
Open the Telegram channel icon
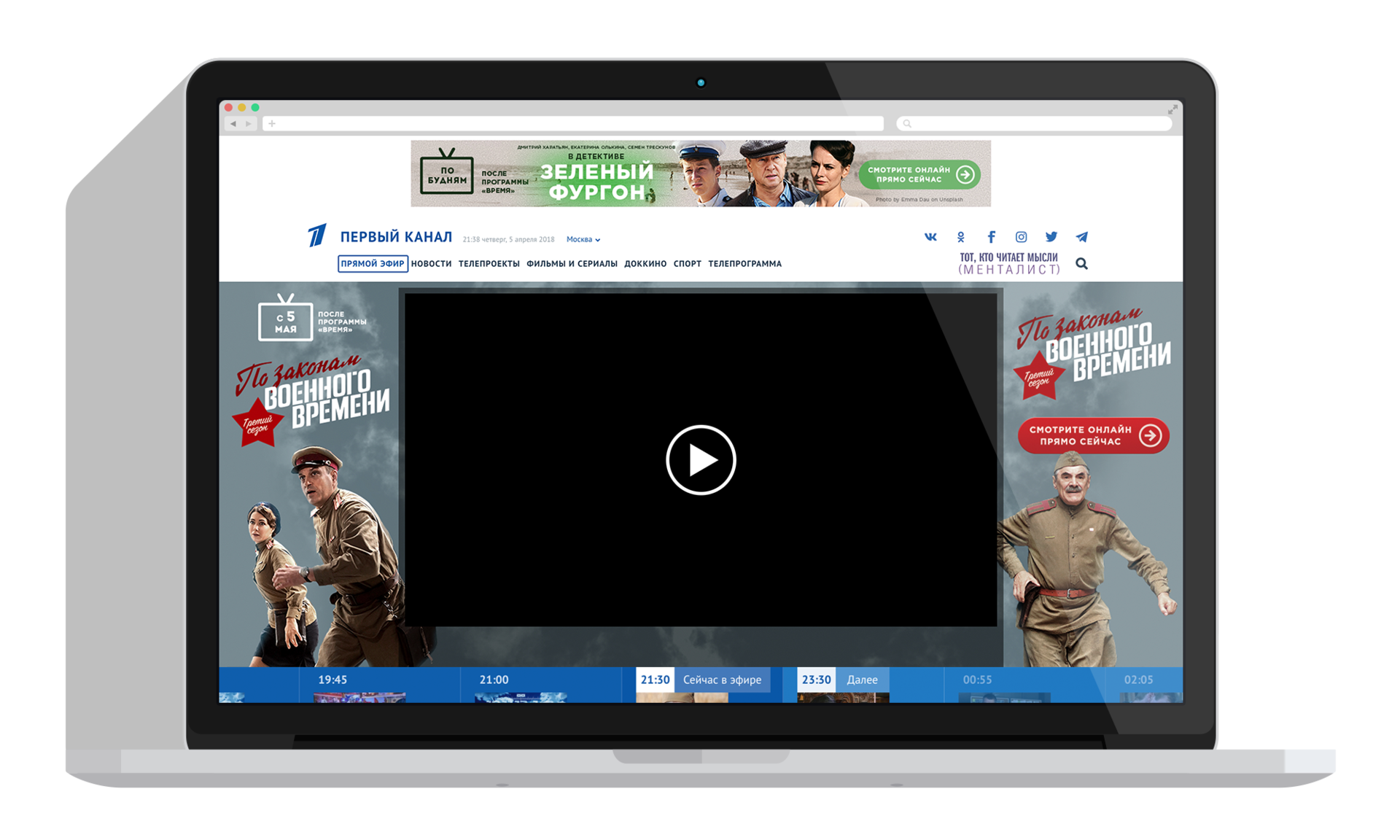coord(1081,237)
